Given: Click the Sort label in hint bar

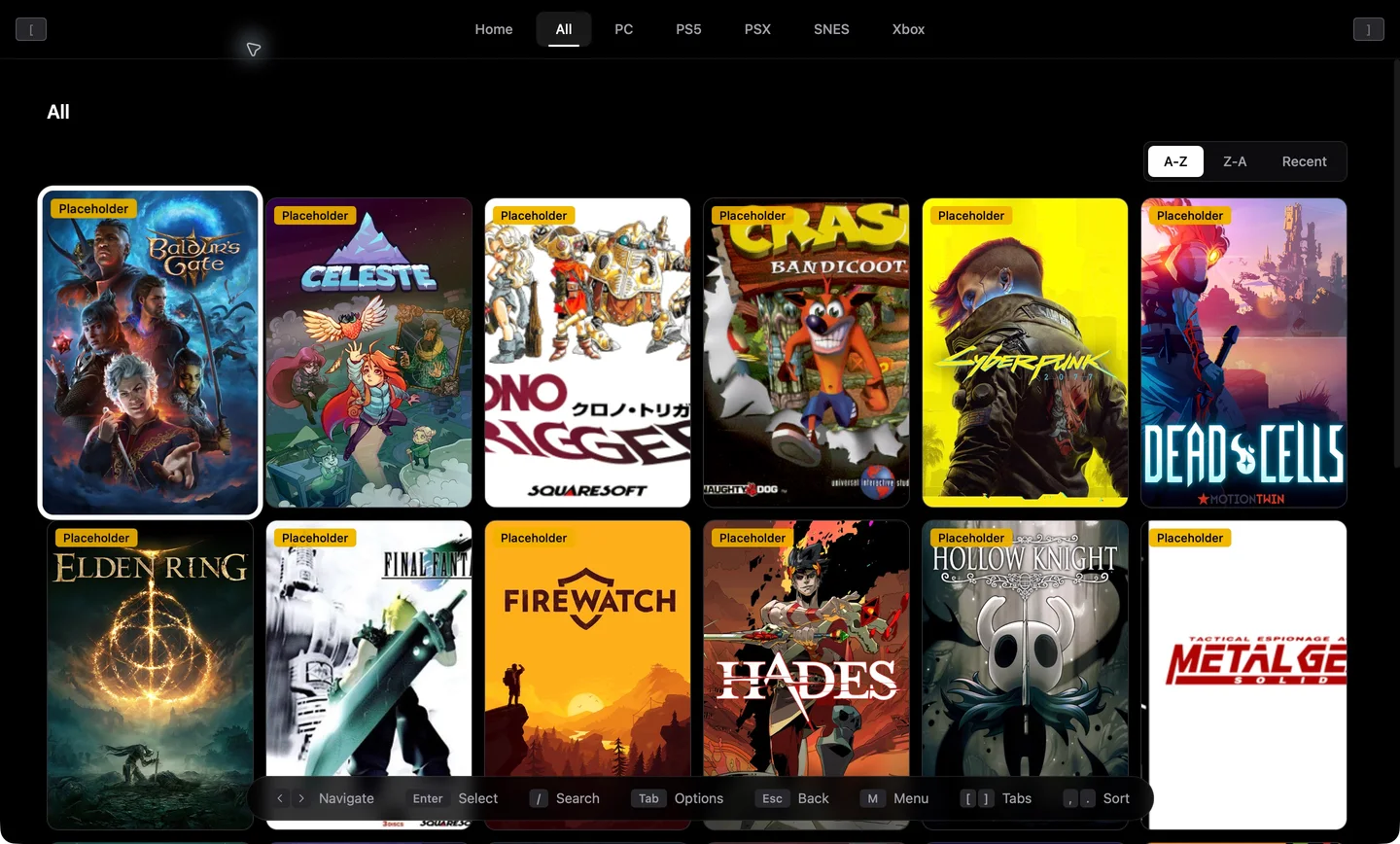Looking at the screenshot, I should [x=1116, y=798].
